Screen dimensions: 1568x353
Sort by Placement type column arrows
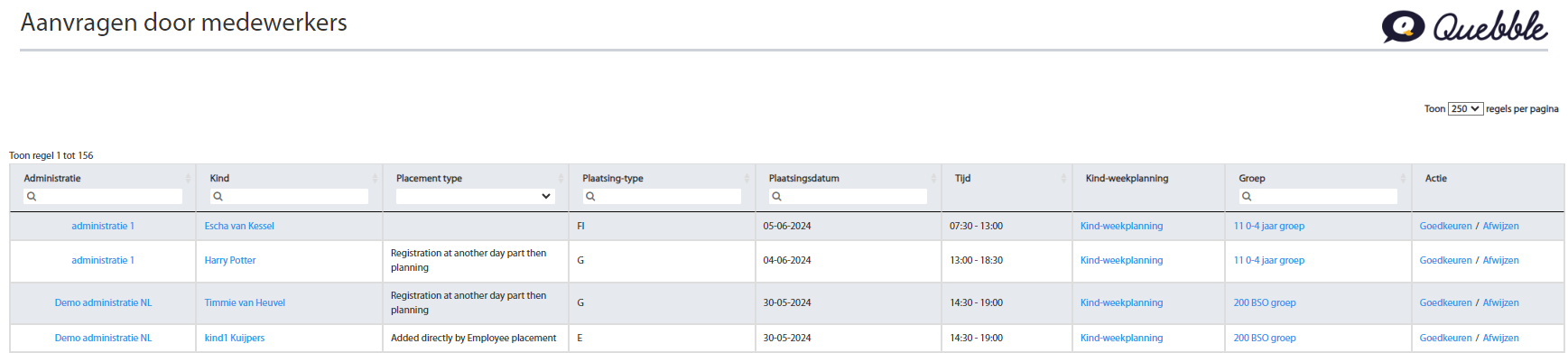[x=561, y=179]
